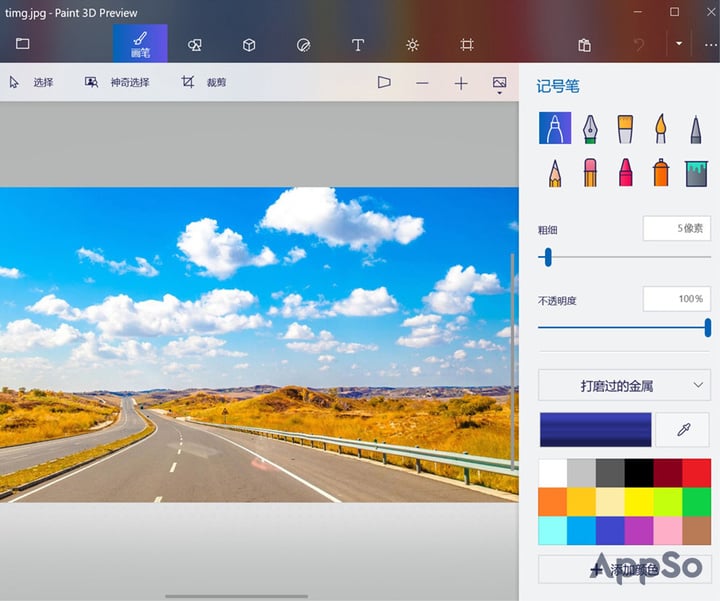Open the canvas view options dropdown
This screenshot has height=601, width=720.
[499, 85]
